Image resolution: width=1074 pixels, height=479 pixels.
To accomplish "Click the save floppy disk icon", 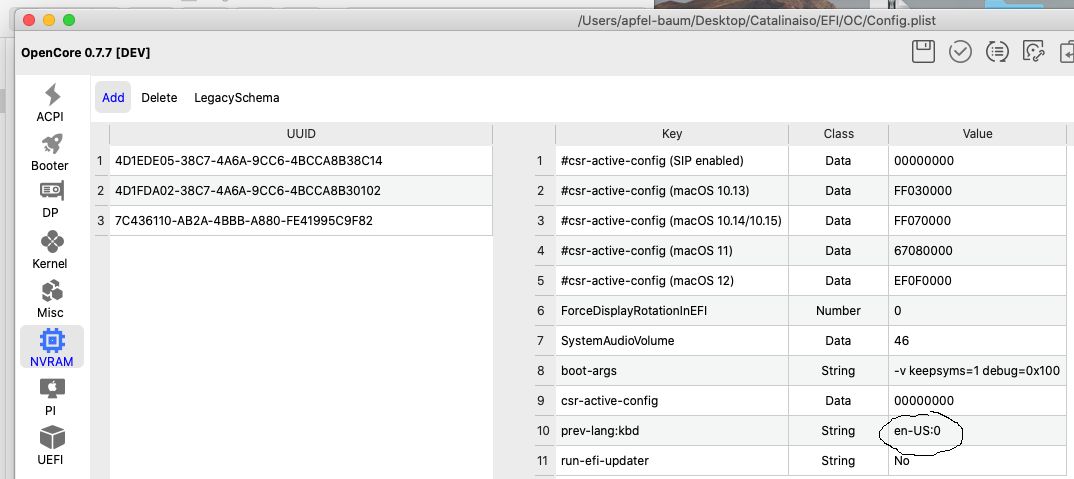I will pos(924,52).
